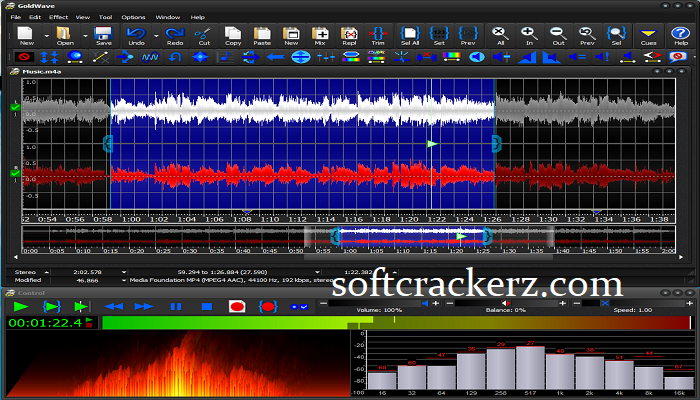The width and height of the screenshot is (700, 400).
Task: Click the equalizer sliders effect icon
Action: coord(326,57)
